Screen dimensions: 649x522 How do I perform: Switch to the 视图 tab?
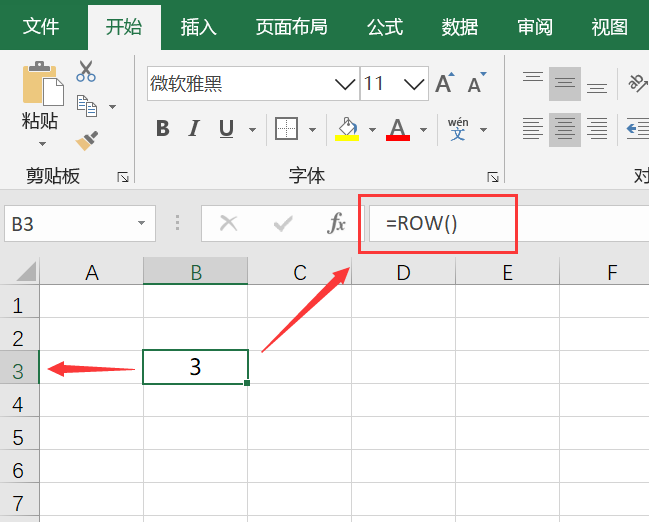(609, 26)
